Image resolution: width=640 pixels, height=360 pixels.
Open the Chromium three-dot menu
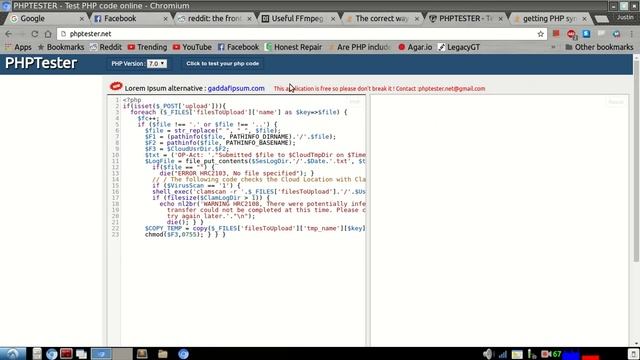pyautogui.click(x=632, y=34)
